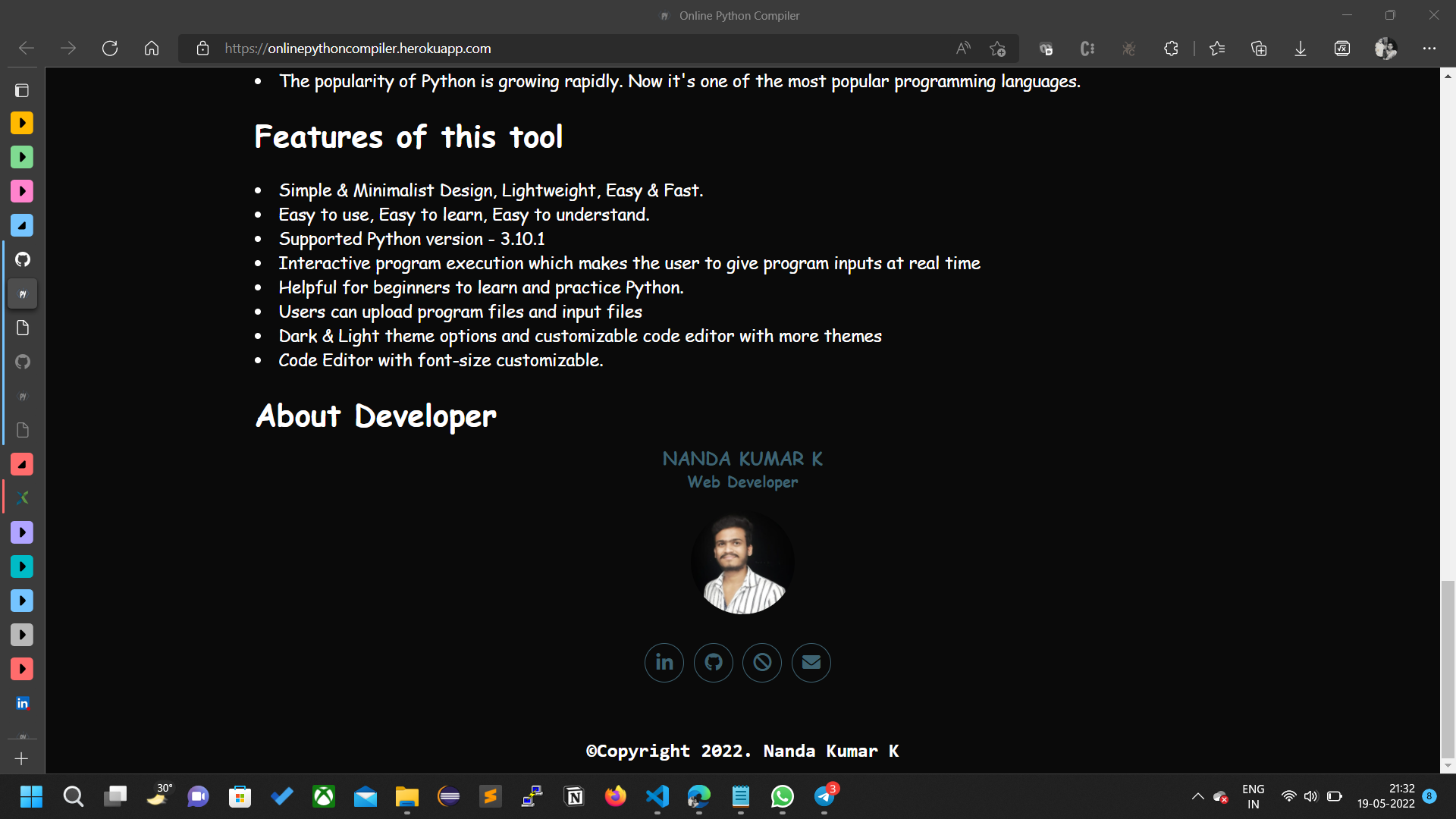Open site information via the lock icon
The height and width of the screenshot is (819, 1456).
click(x=202, y=48)
